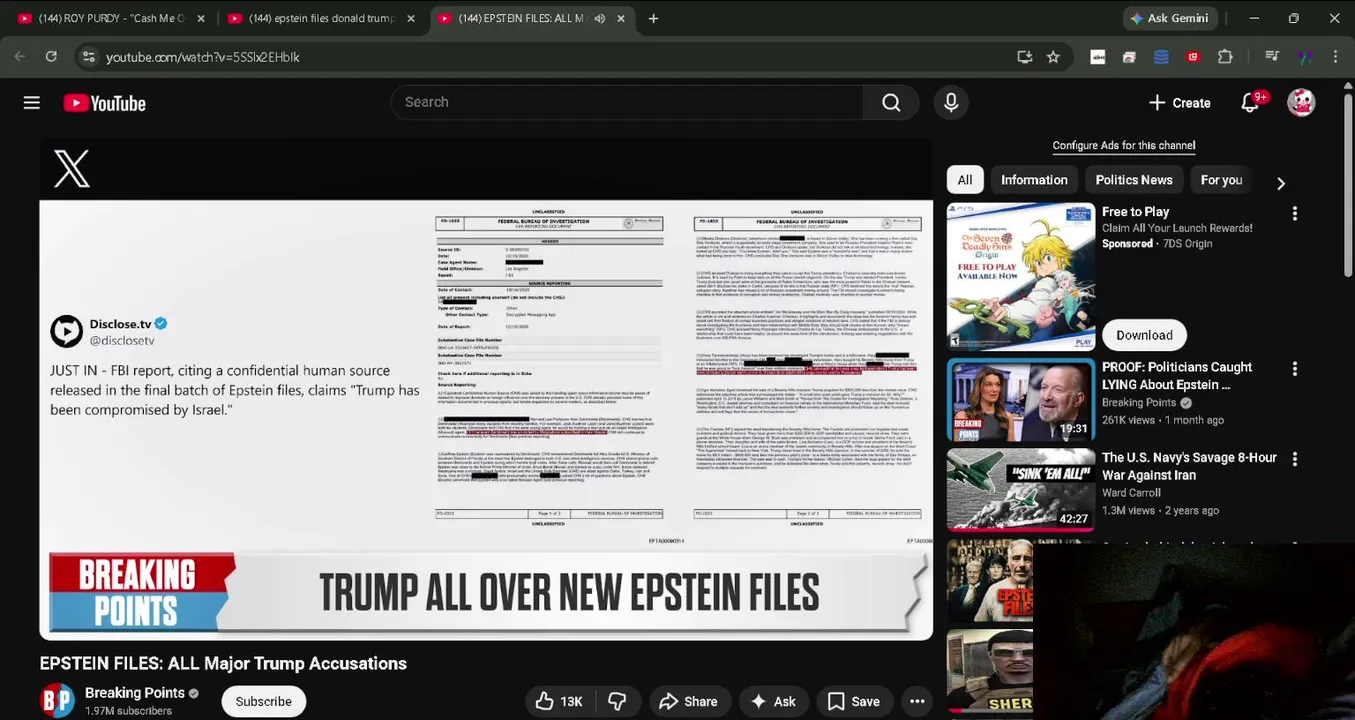The image size is (1355, 720).
Task: Open the blue database extension icon
Action: (x=1161, y=57)
